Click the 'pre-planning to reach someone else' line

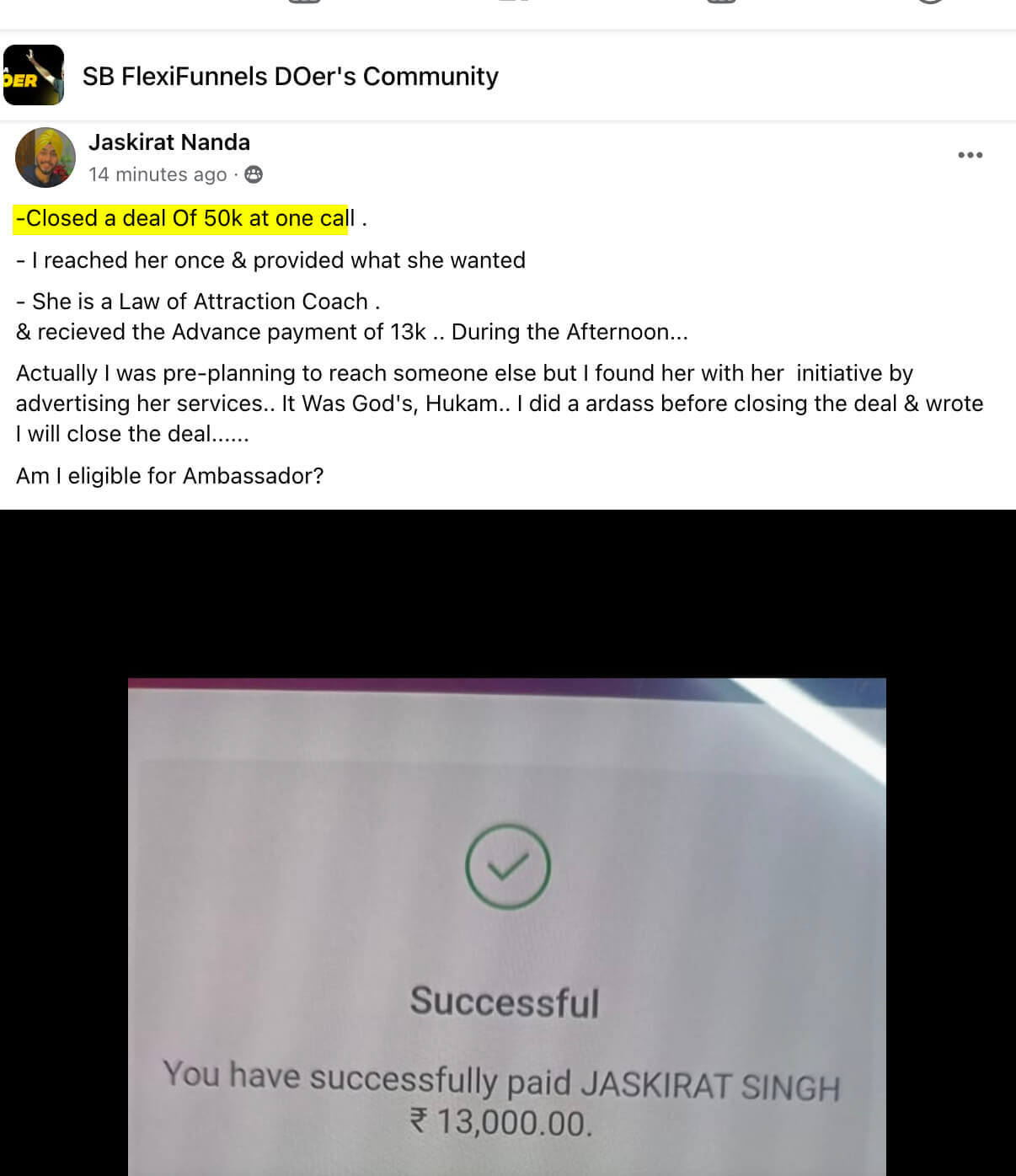coord(464,373)
